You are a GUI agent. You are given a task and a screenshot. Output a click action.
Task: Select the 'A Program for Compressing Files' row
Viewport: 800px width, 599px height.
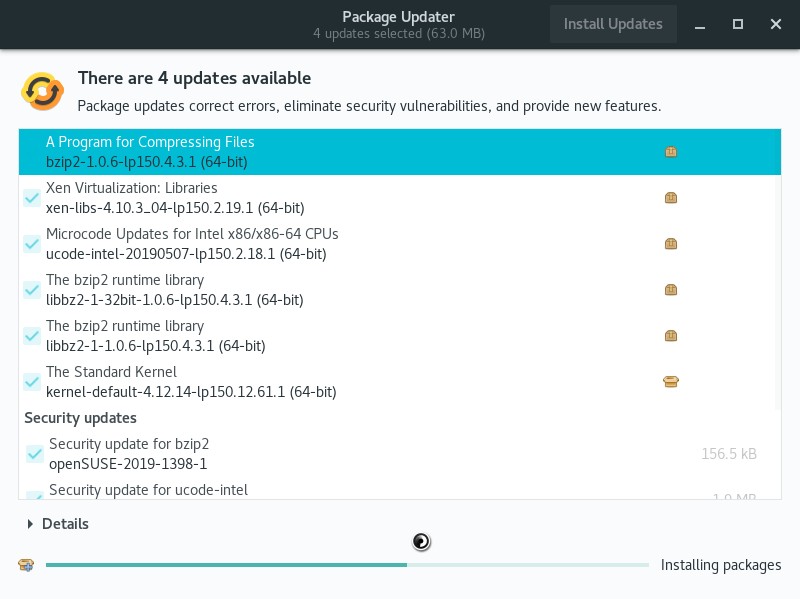click(x=400, y=152)
